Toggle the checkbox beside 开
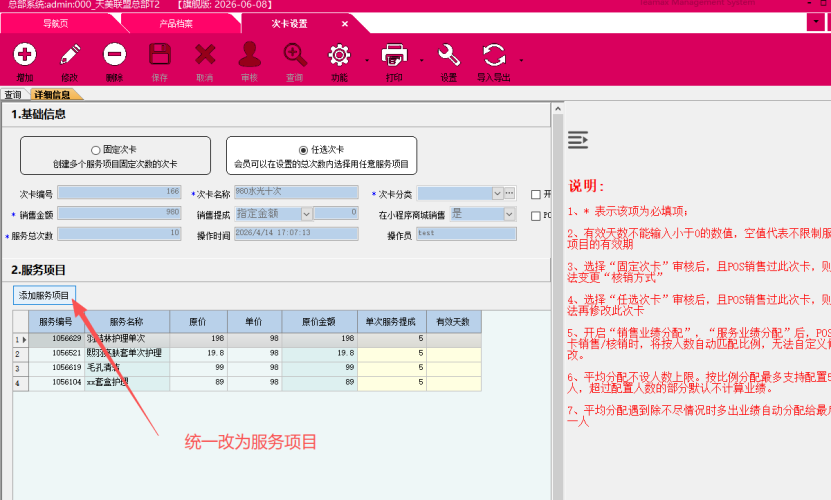 [x=536, y=195]
